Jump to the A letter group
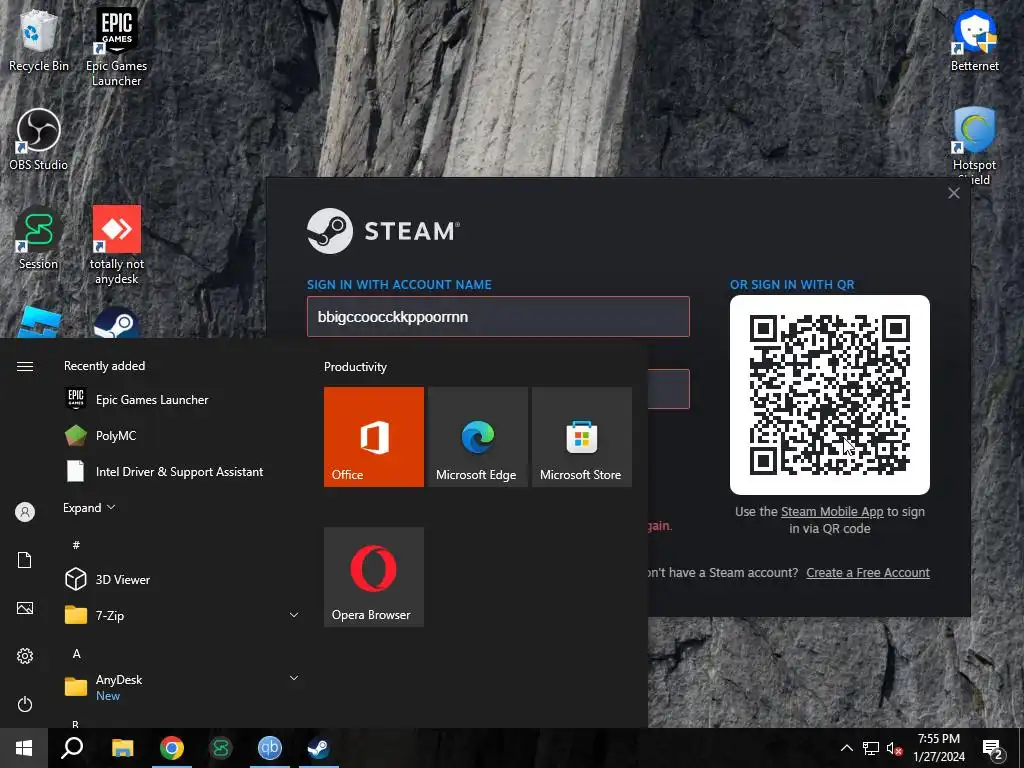Screen dimensions: 1024x768 pyautogui.click(x=76, y=654)
